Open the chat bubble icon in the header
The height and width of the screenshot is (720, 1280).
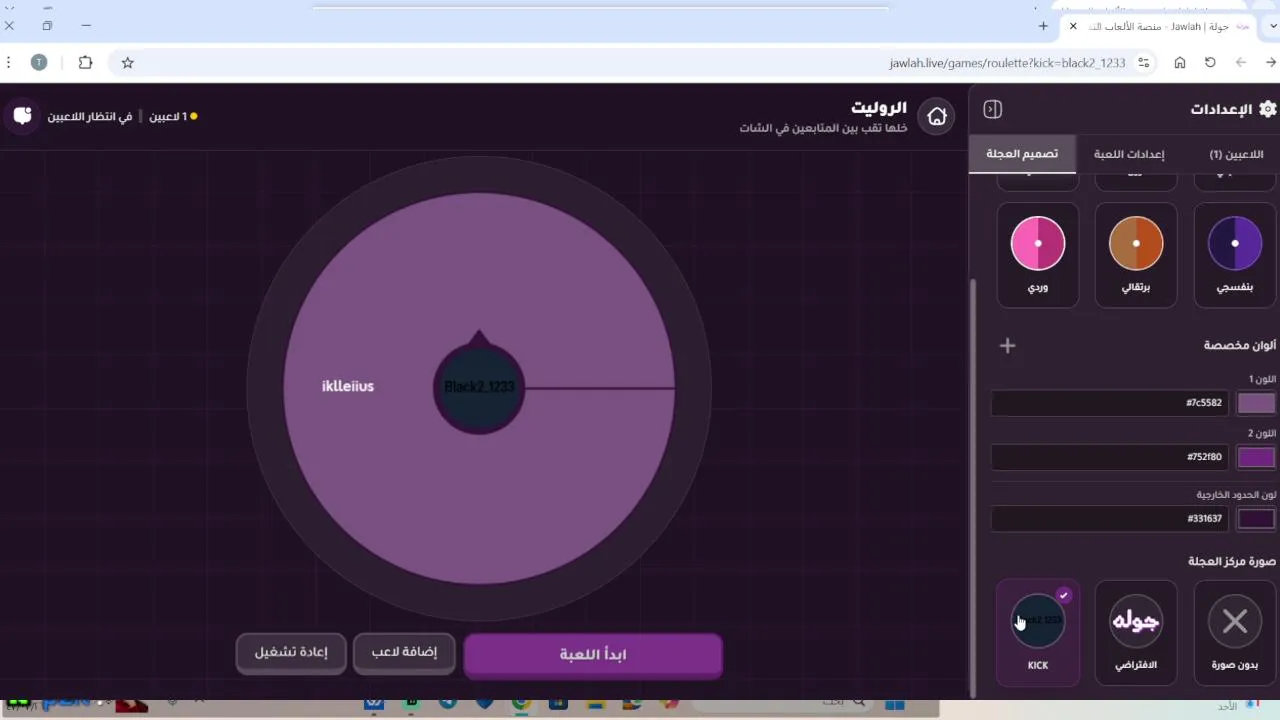click(22, 116)
